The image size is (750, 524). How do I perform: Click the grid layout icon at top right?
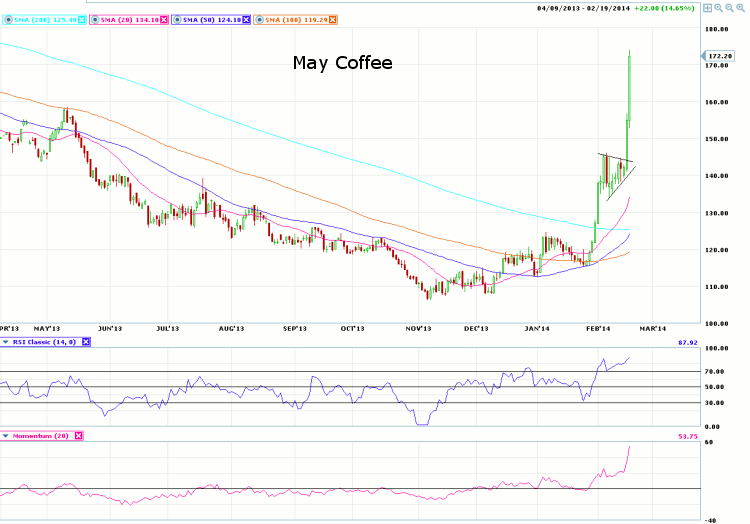[x=708, y=8]
